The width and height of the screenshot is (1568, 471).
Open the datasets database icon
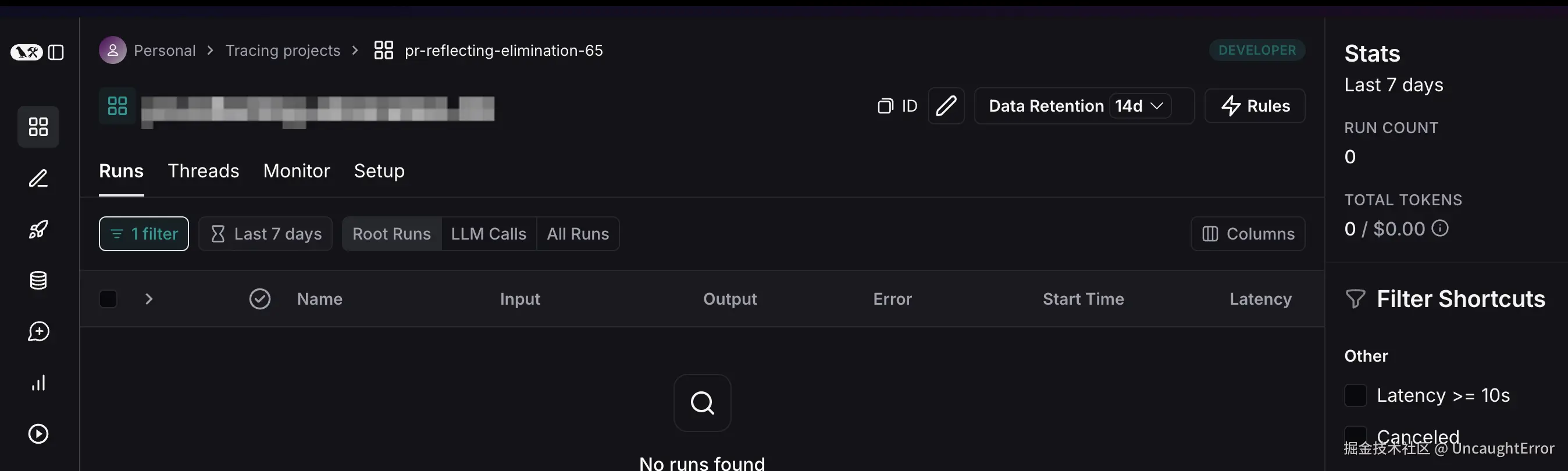click(x=38, y=280)
